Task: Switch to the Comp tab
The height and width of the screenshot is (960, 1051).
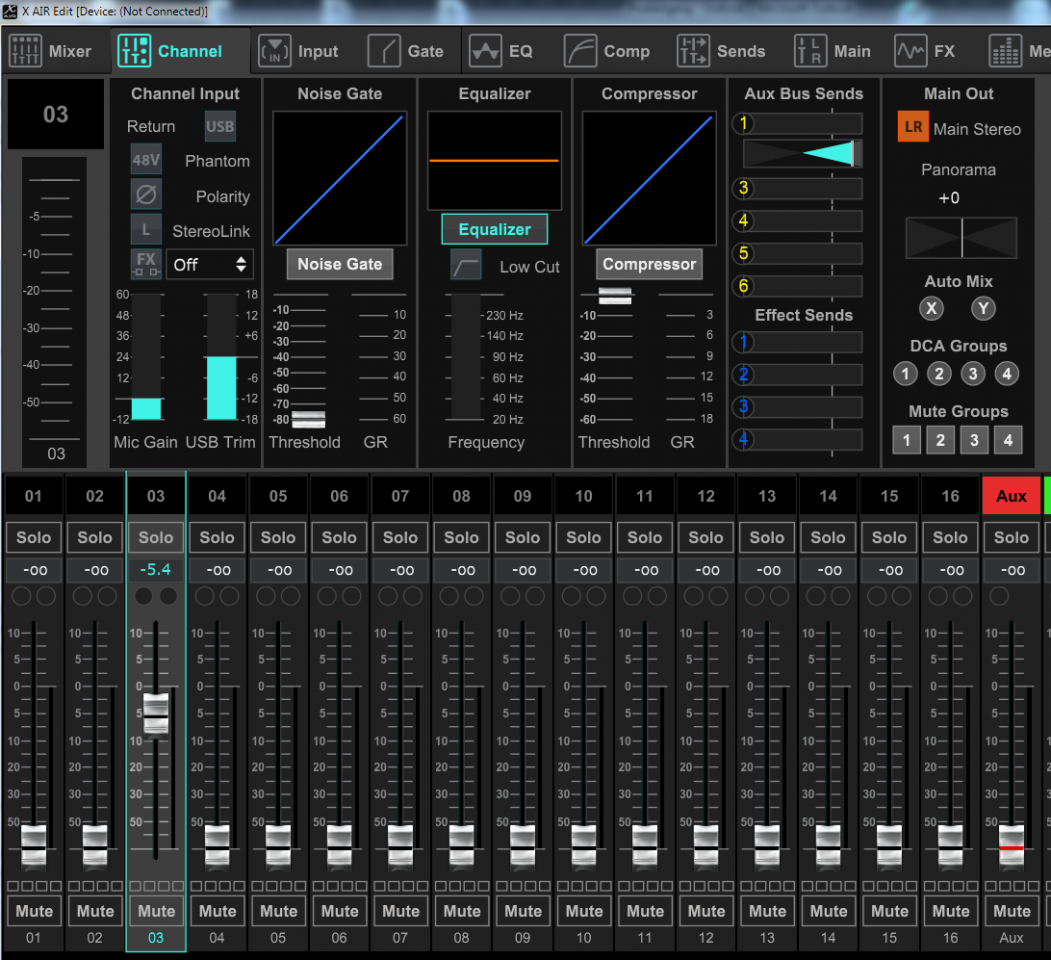Action: pos(607,51)
